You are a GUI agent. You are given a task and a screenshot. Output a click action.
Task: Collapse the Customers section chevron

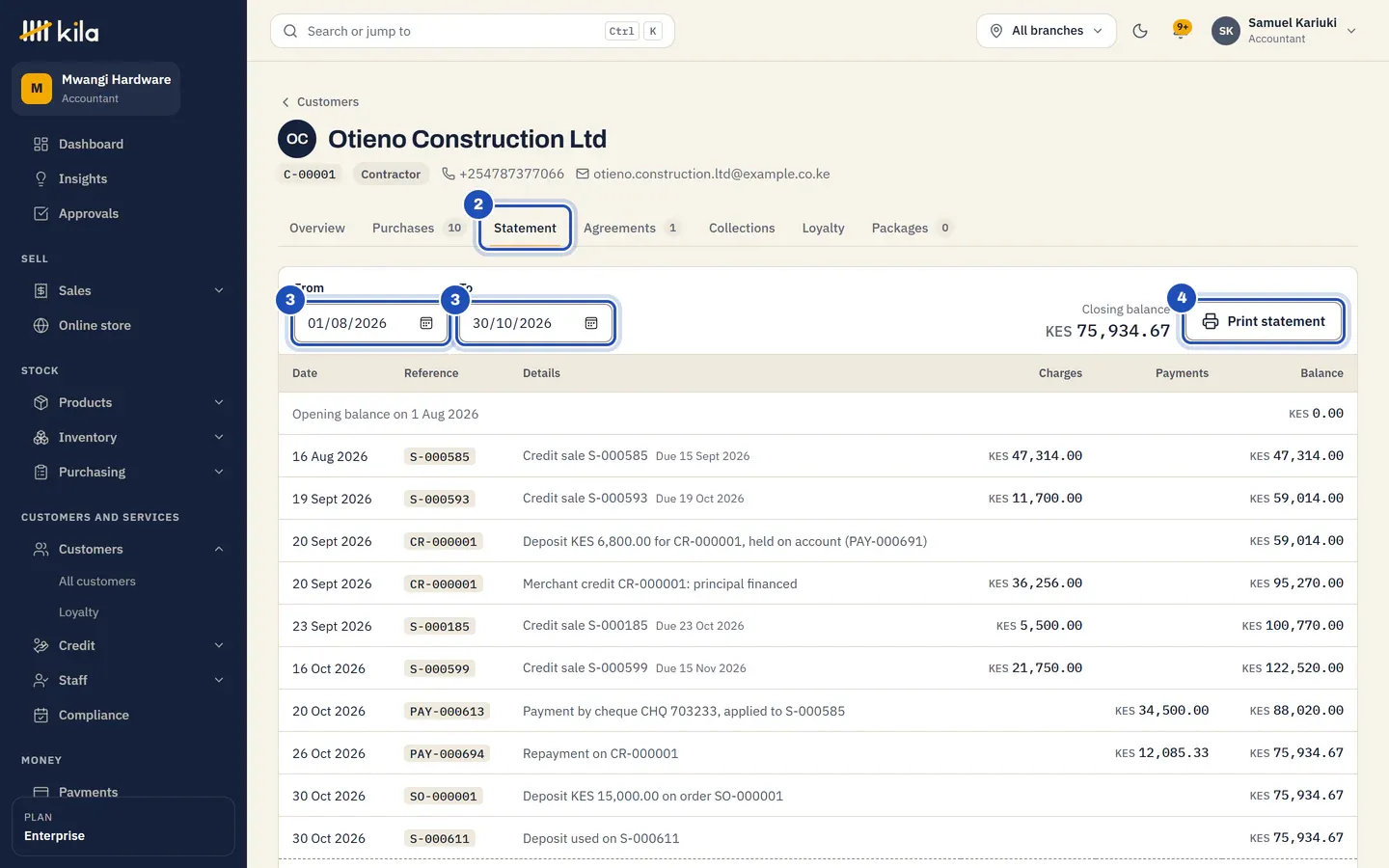point(219,549)
